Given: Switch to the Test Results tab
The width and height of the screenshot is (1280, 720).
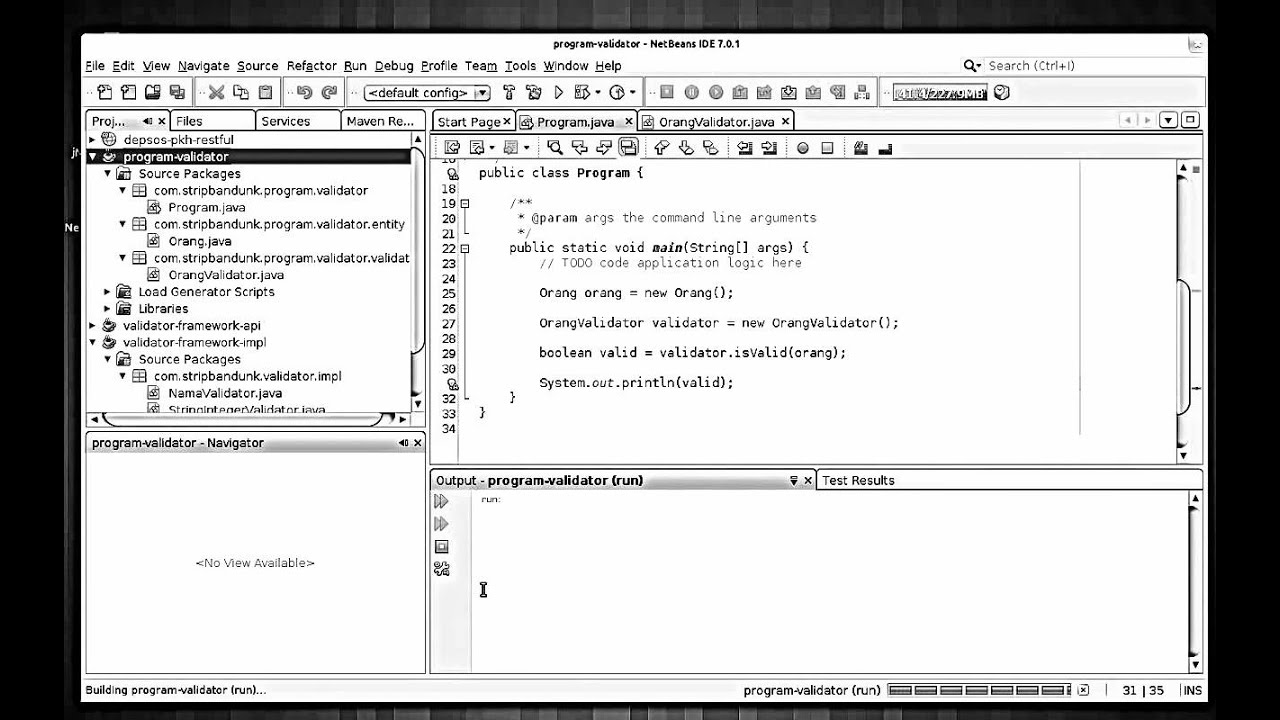Looking at the screenshot, I should click(858, 481).
